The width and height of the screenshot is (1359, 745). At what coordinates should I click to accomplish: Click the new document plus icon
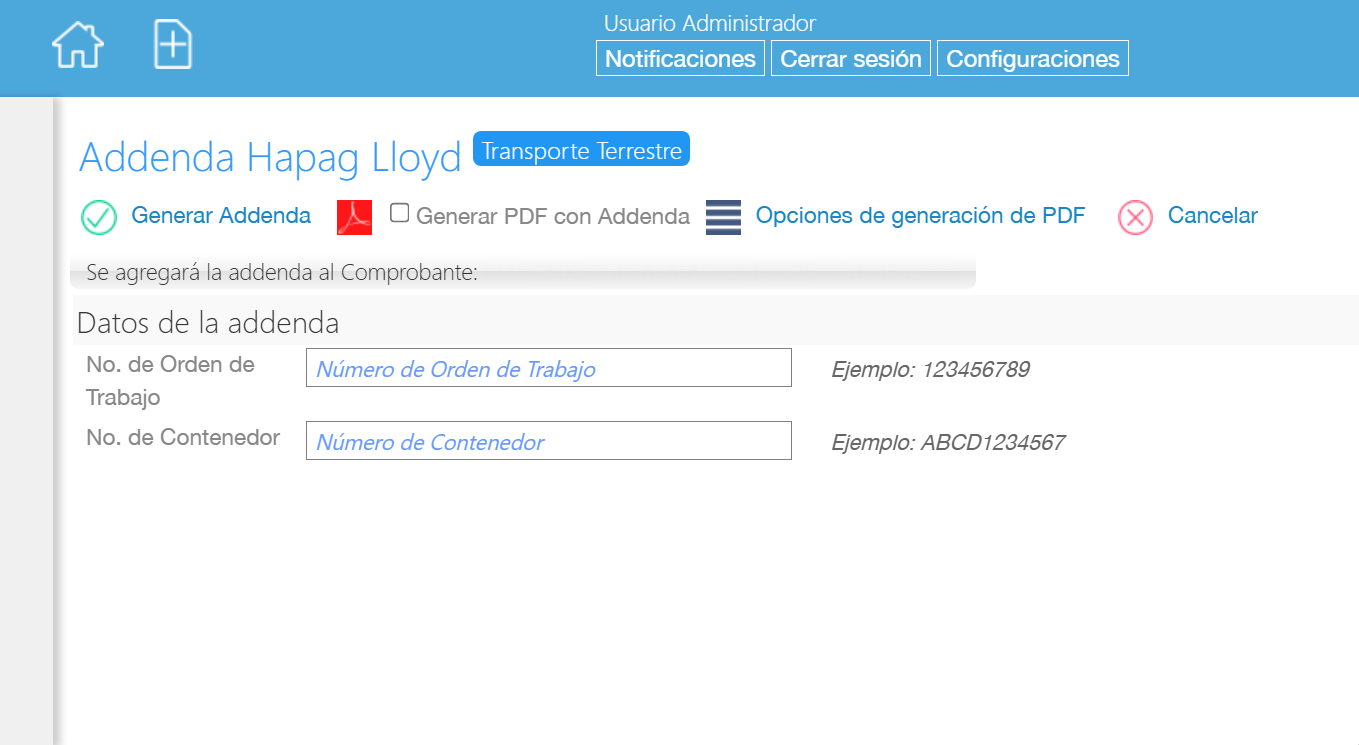[172, 46]
